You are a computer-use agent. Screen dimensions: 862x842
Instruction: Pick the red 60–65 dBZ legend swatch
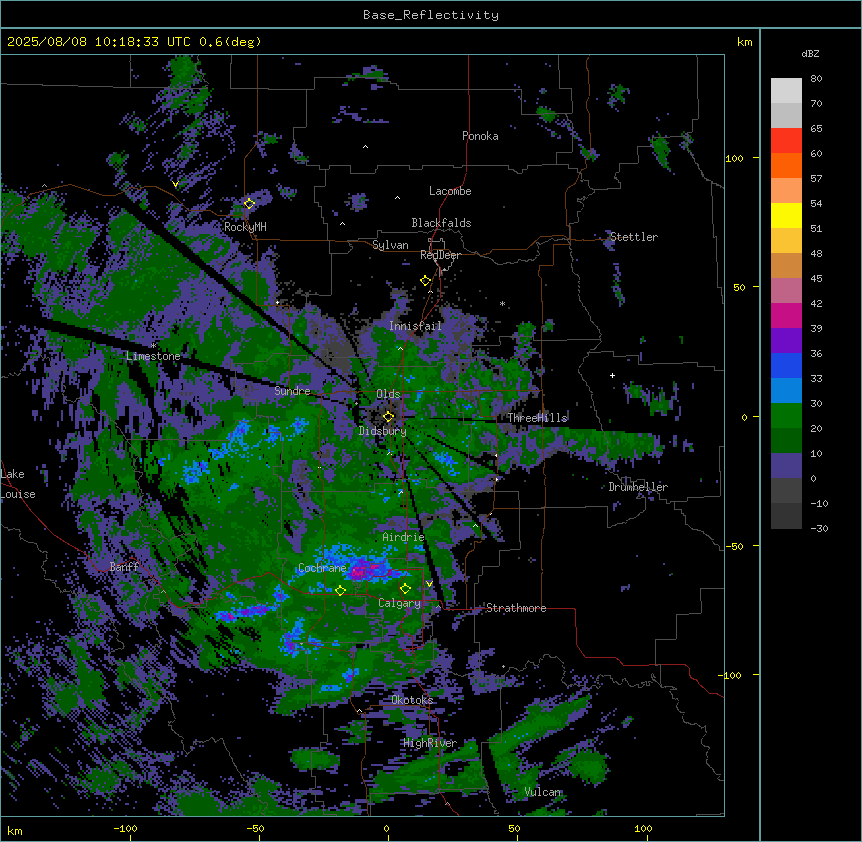point(786,141)
